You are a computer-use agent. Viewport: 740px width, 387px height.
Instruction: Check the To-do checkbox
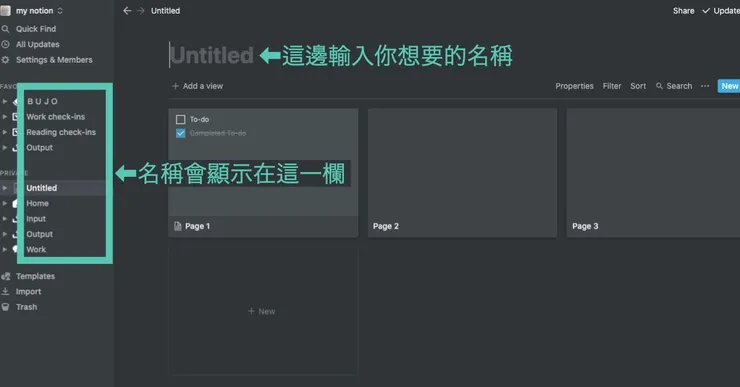coord(180,119)
